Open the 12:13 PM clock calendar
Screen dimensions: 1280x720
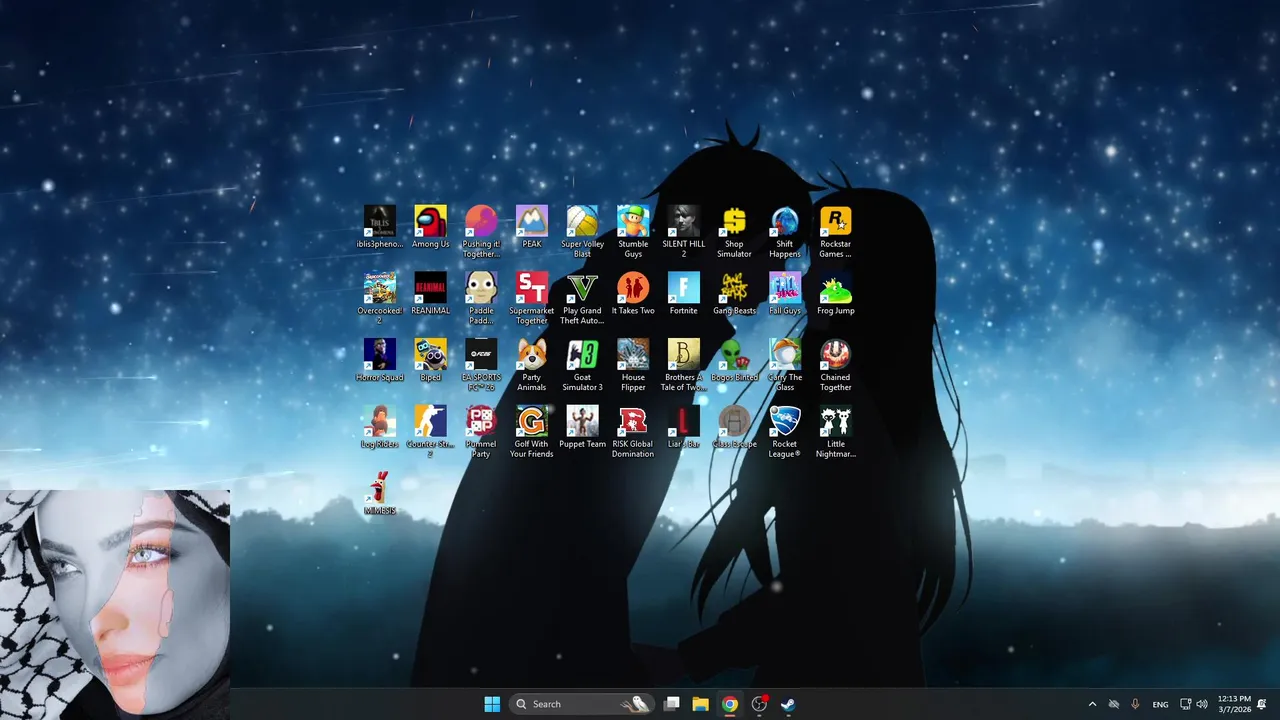click(x=1232, y=704)
